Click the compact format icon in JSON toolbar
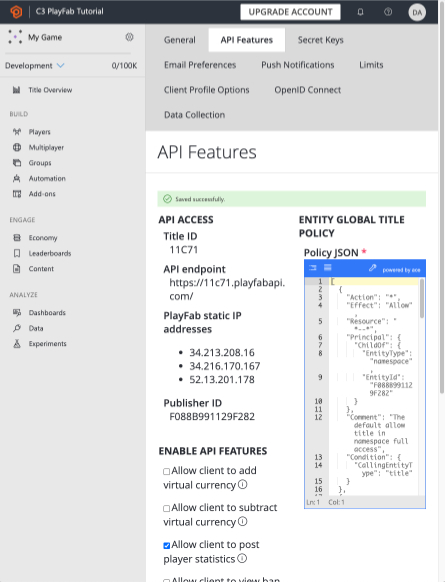Viewport: 445px width, 582px height. (328, 268)
